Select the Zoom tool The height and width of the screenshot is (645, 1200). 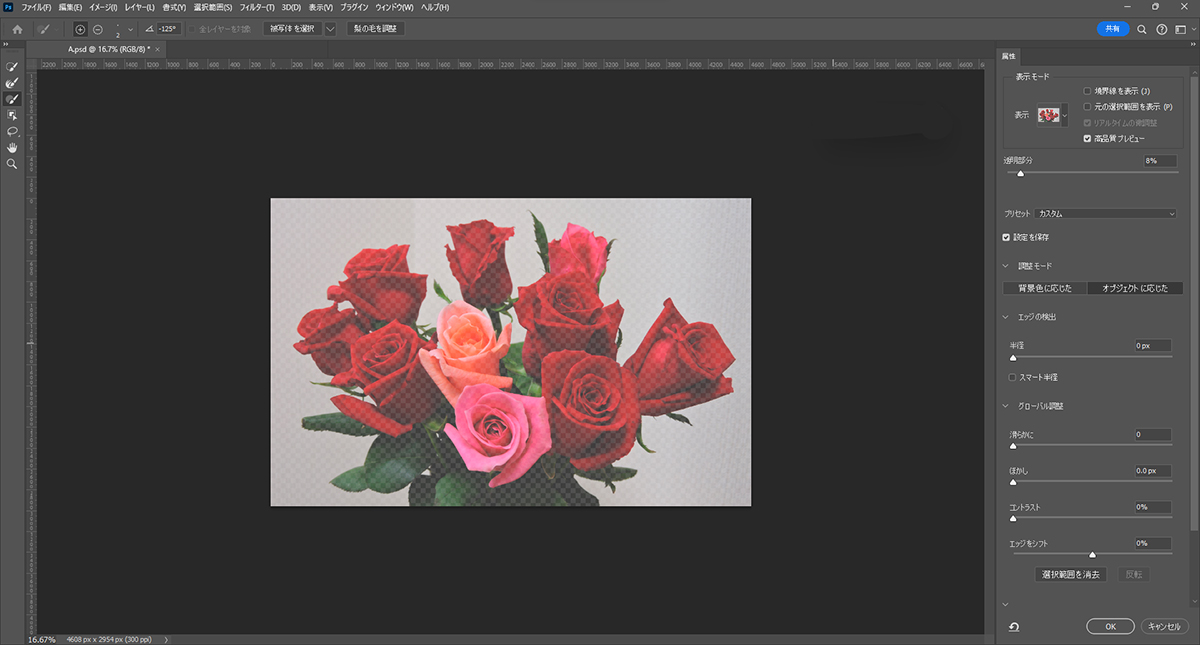point(12,163)
